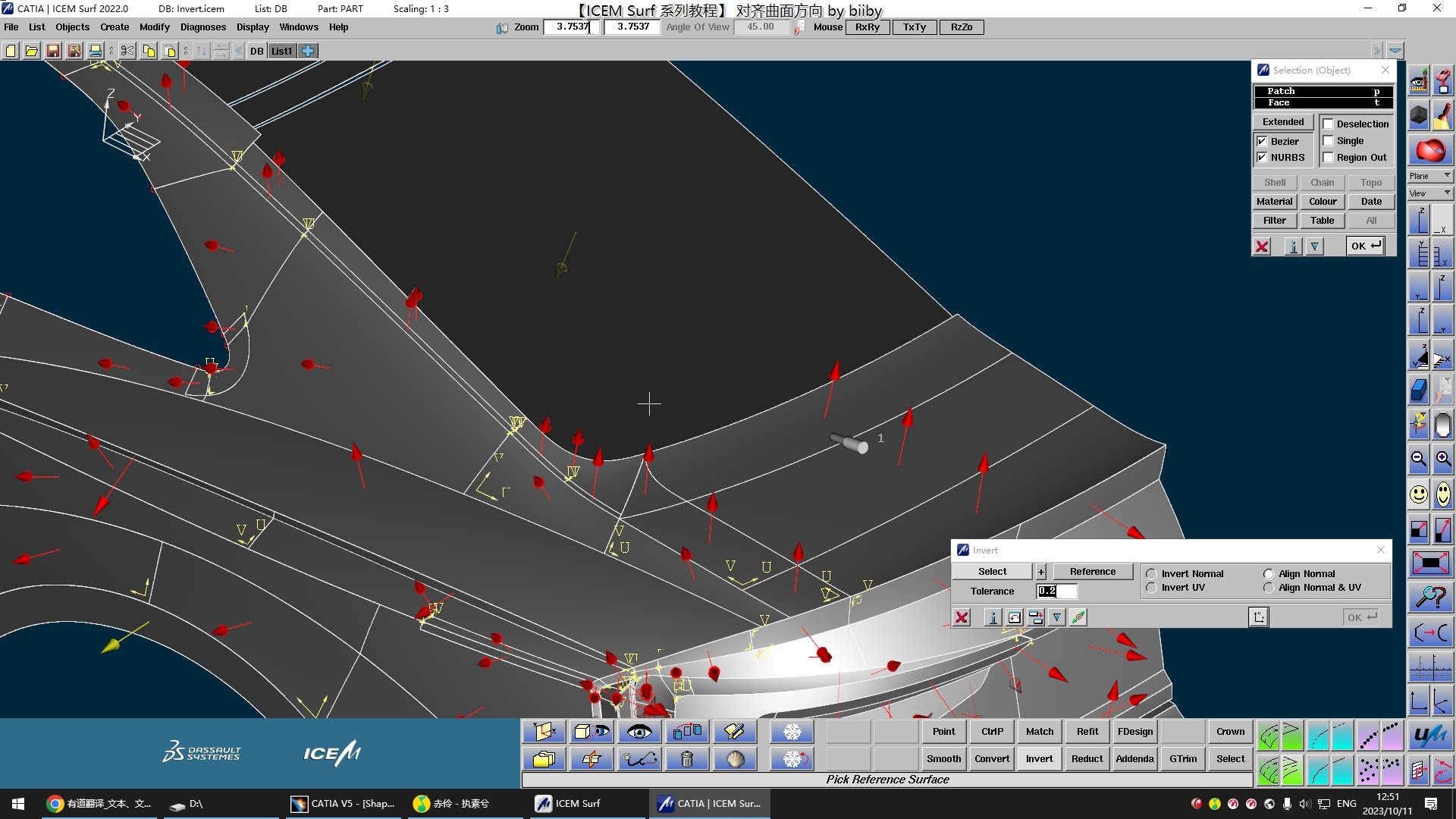
Task: Select Align Normal & UV radio button
Action: pos(1269,588)
